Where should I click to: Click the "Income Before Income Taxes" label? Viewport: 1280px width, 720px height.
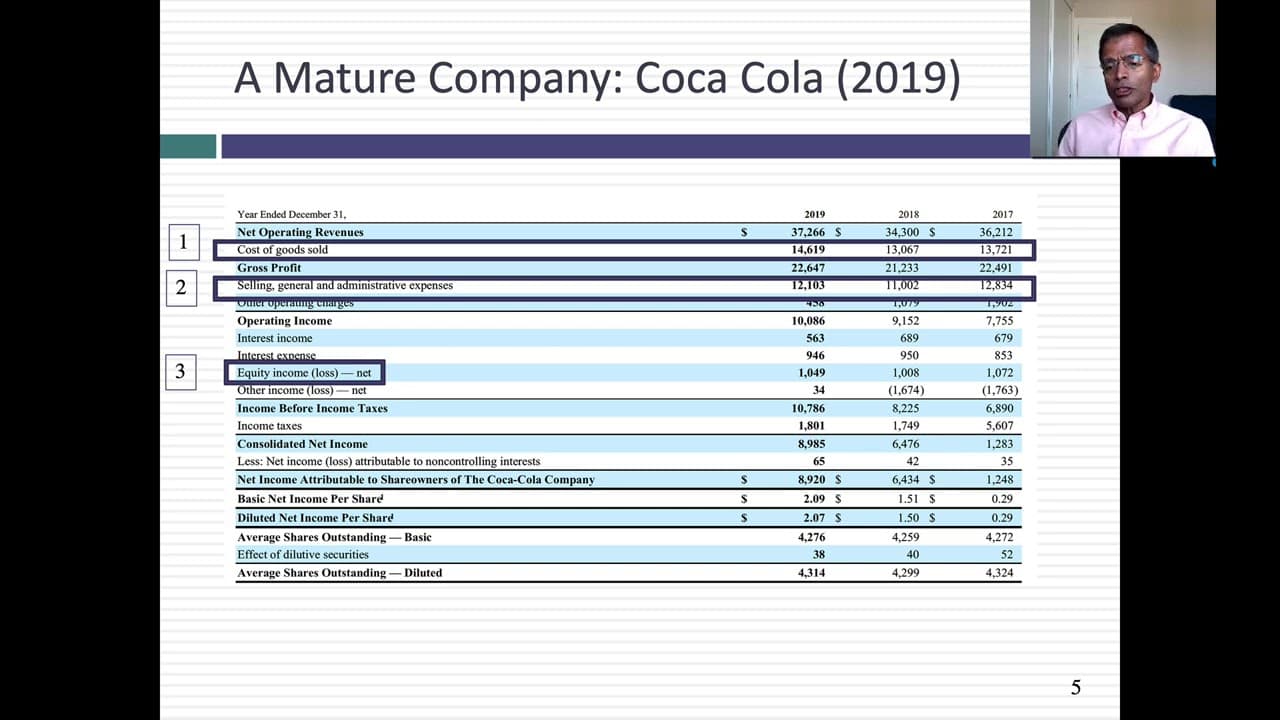tap(312, 408)
